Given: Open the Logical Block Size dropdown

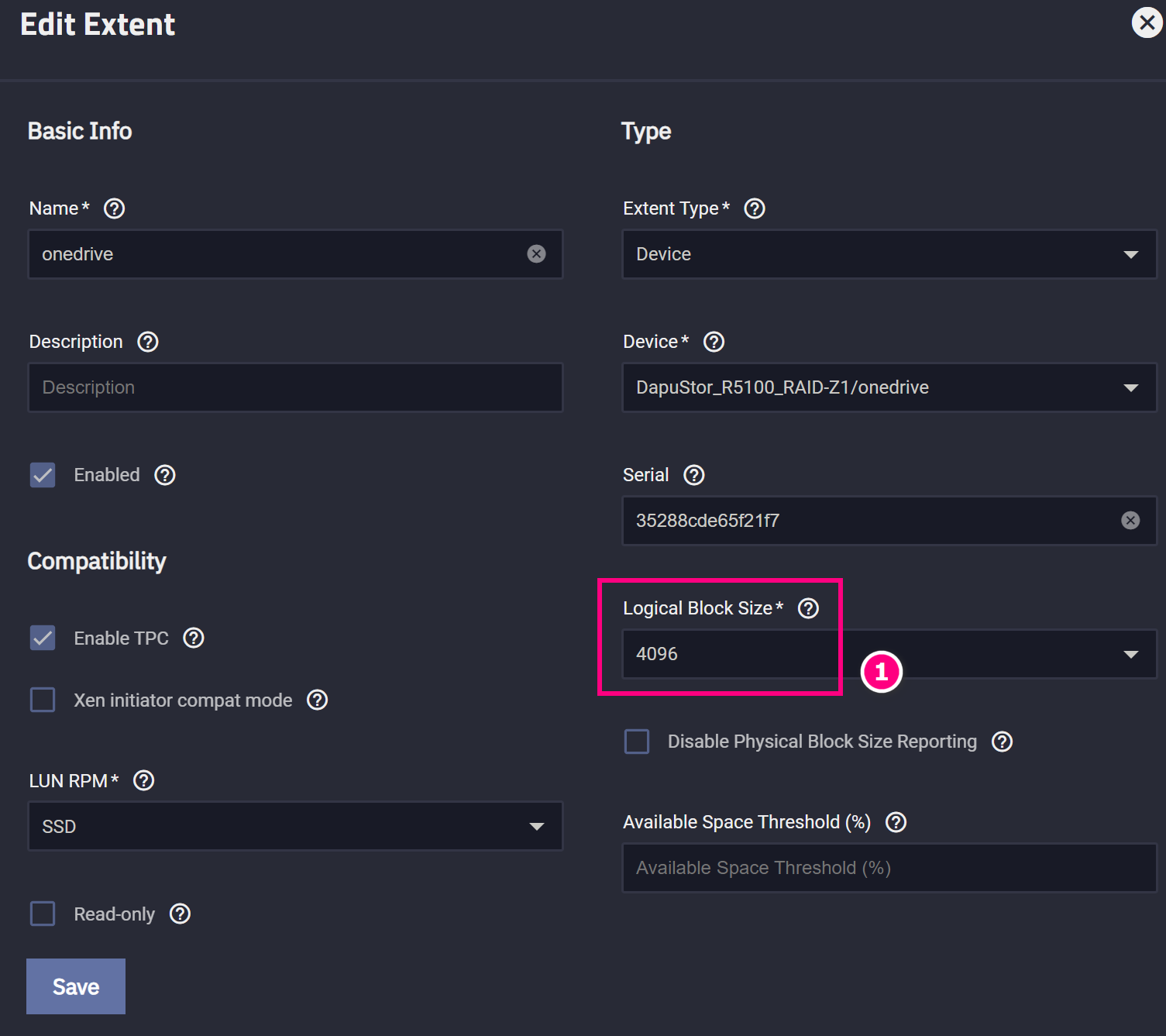Looking at the screenshot, I should click(889, 654).
